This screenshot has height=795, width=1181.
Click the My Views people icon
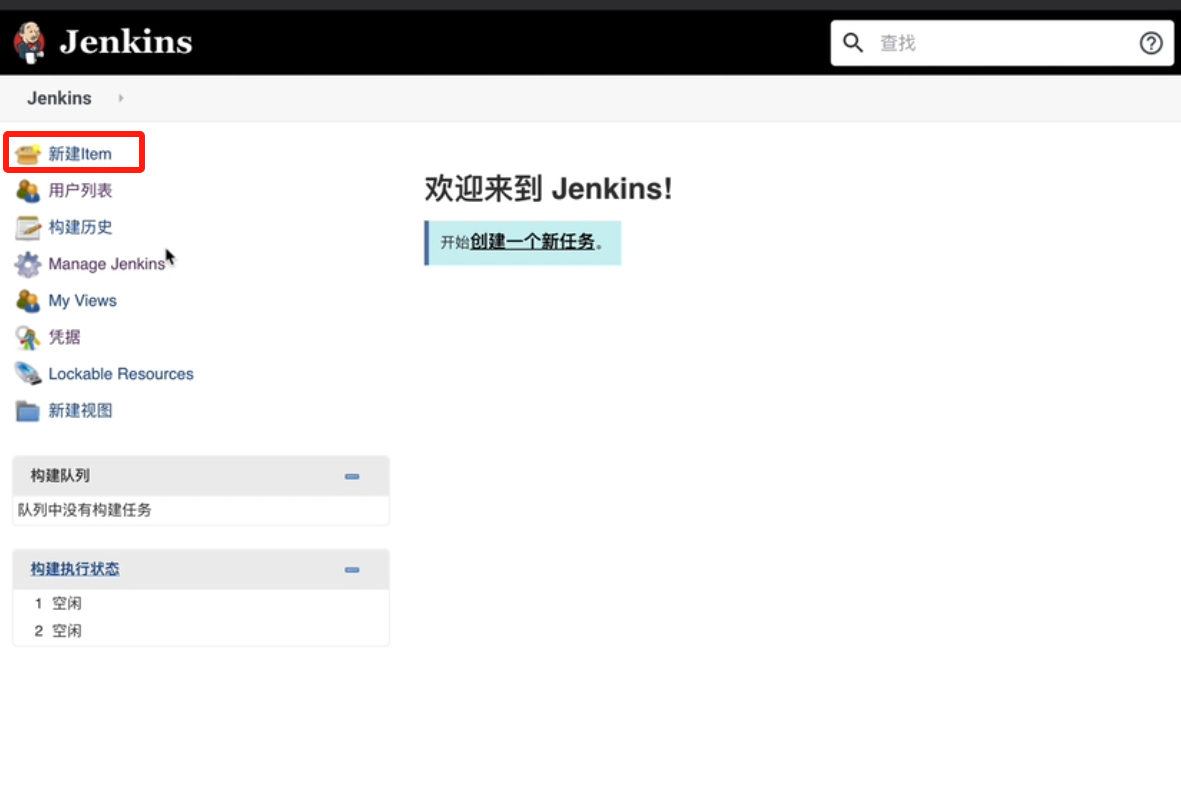coord(28,300)
